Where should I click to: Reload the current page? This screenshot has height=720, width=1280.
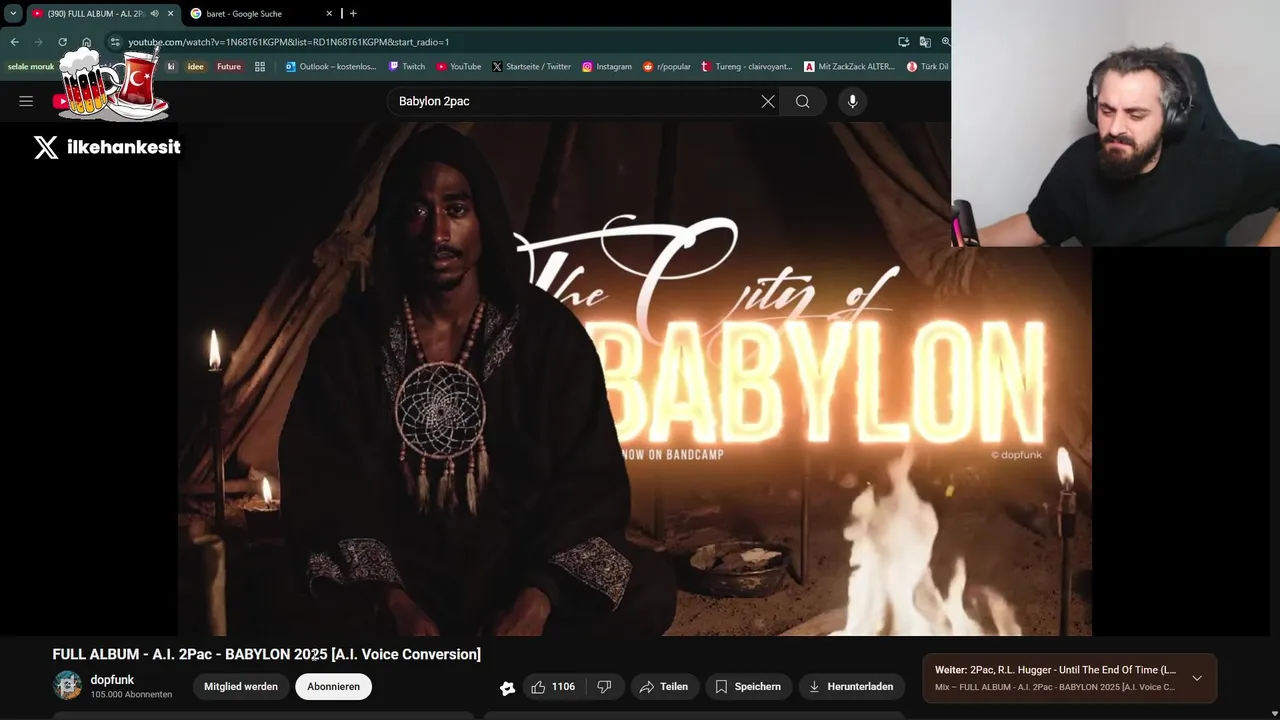click(62, 42)
